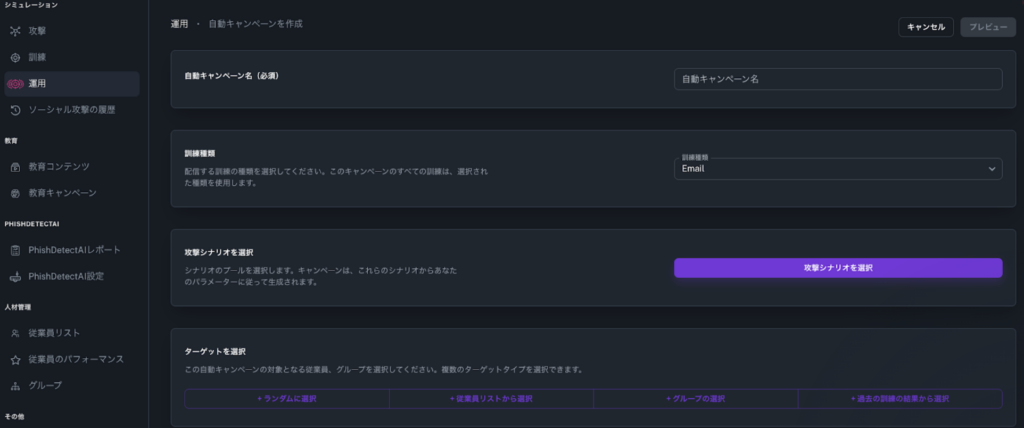This screenshot has width=1024, height=428.
Task: Expand the 訓練種類 Email dropdown
Action: pyautogui.click(x=830, y=169)
